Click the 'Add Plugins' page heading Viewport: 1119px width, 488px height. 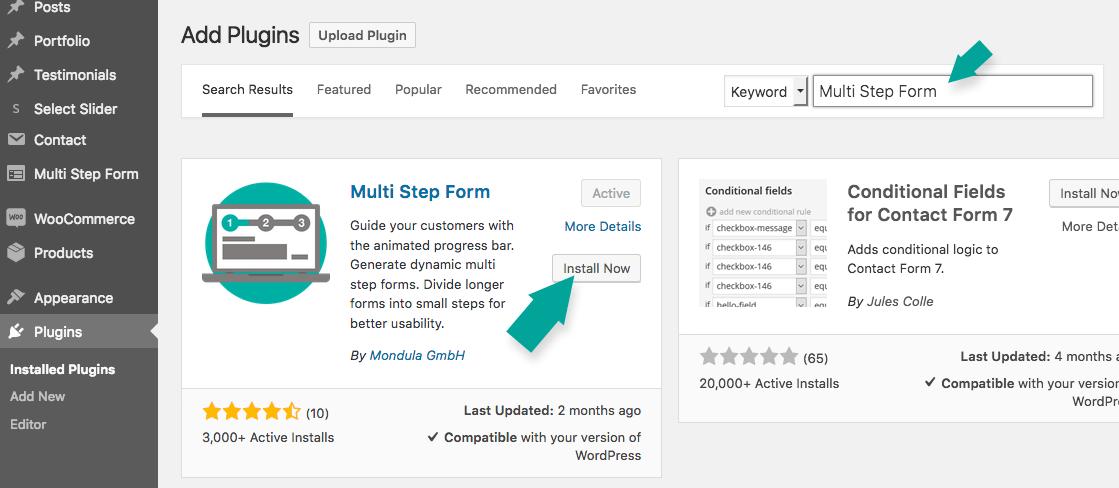click(240, 35)
